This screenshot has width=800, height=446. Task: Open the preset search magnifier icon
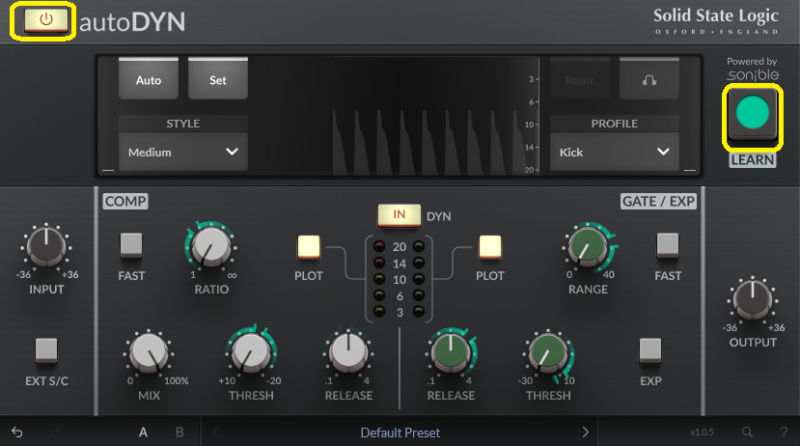747,432
